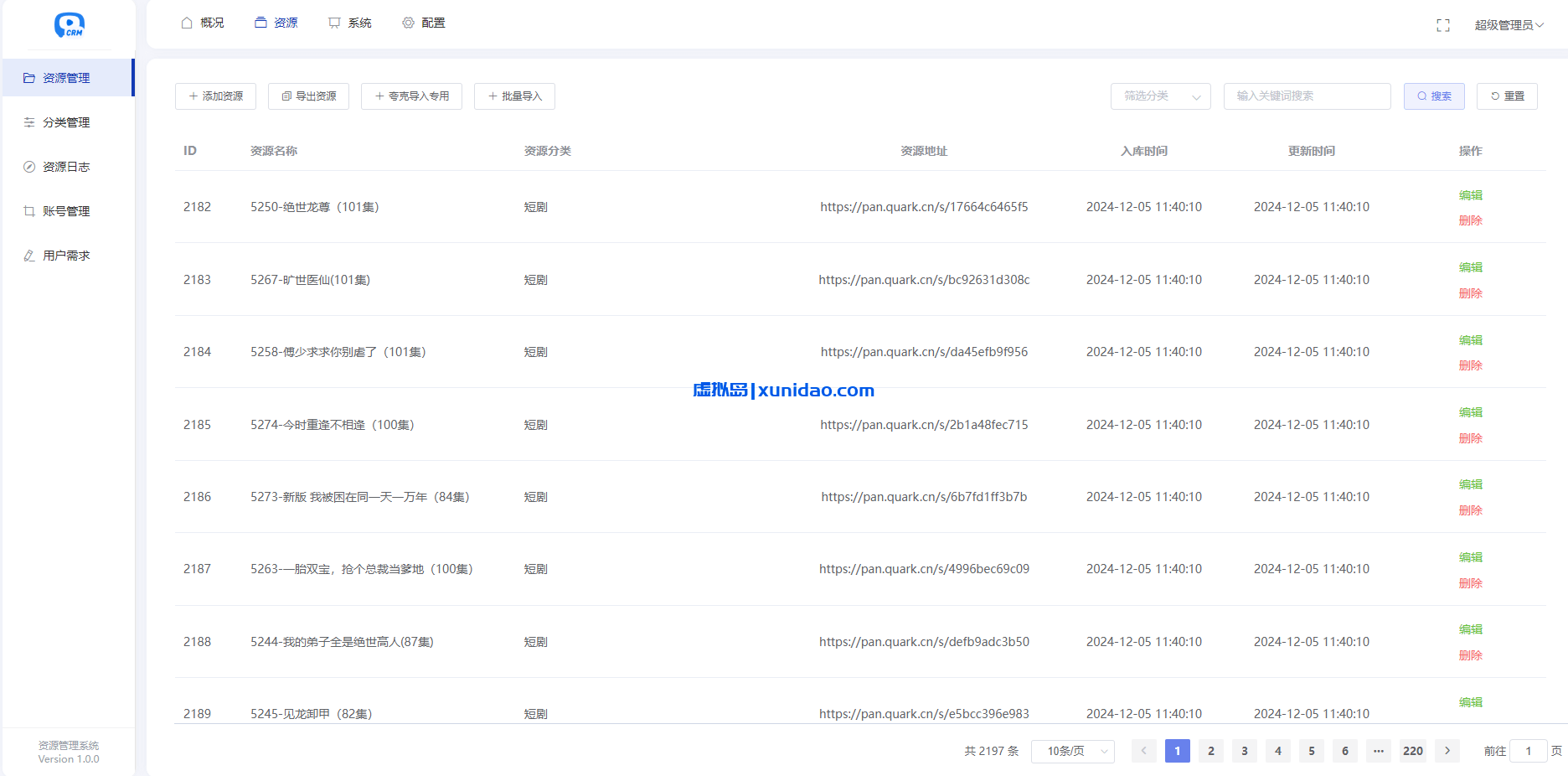Click the 导出资源 button

308,96
